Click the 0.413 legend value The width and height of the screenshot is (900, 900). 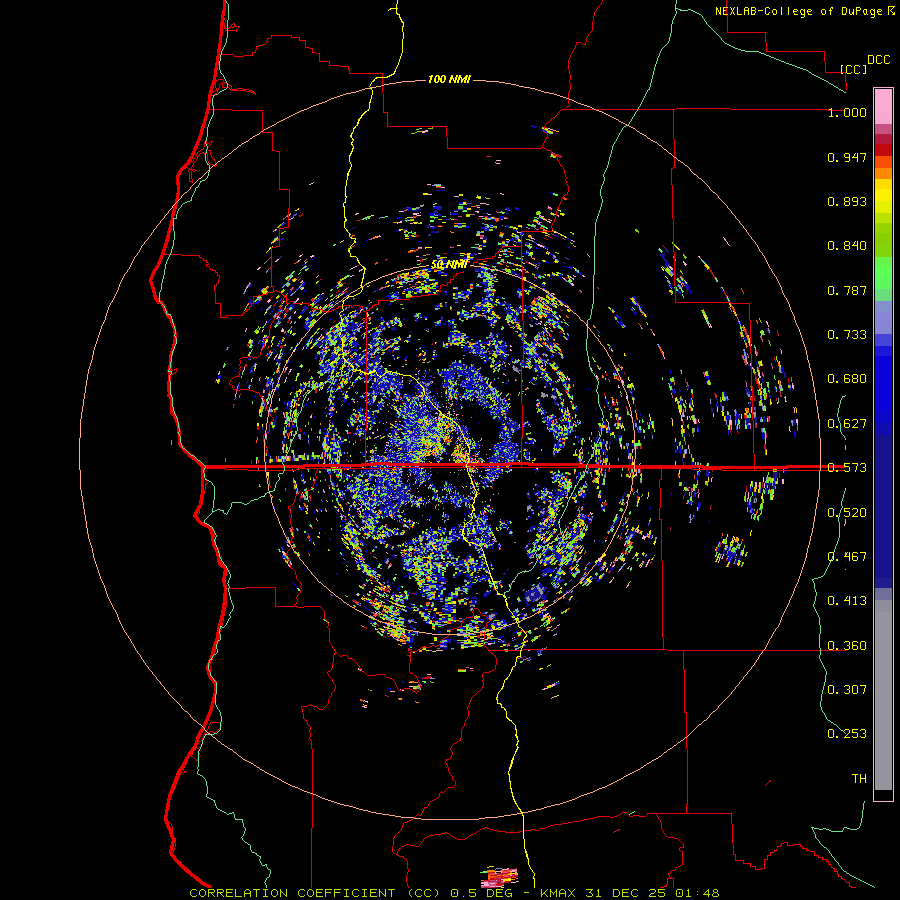[x=847, y=601]
